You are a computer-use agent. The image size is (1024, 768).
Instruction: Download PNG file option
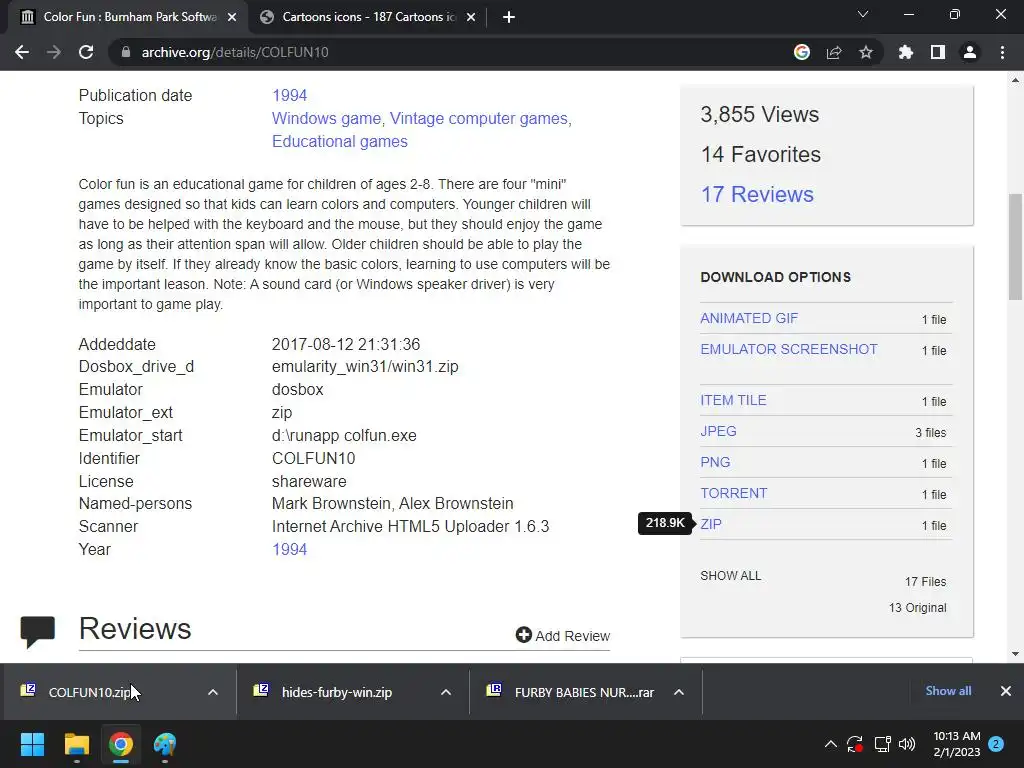coord(715,462)
